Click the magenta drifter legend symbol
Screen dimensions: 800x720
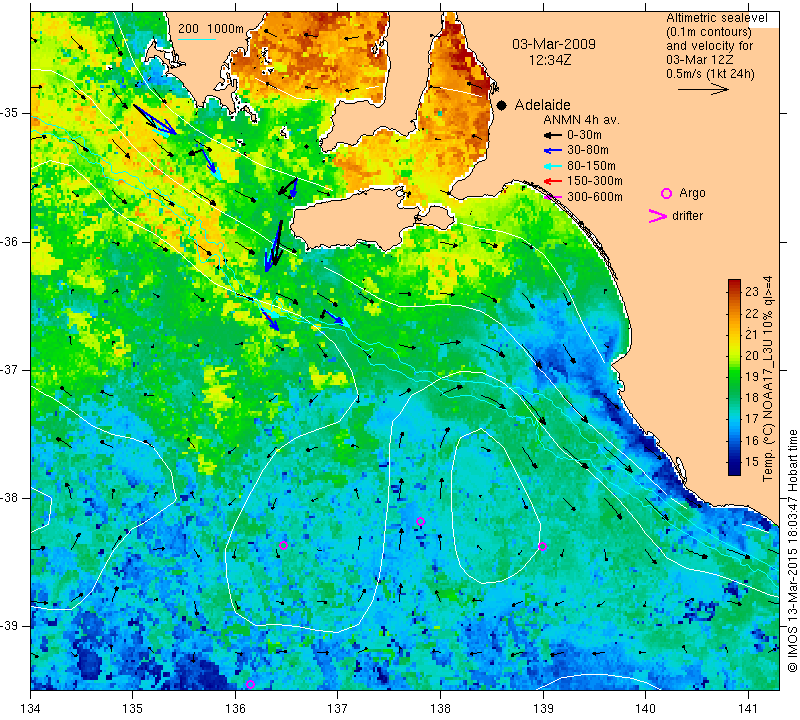click(x=658, y=216)
